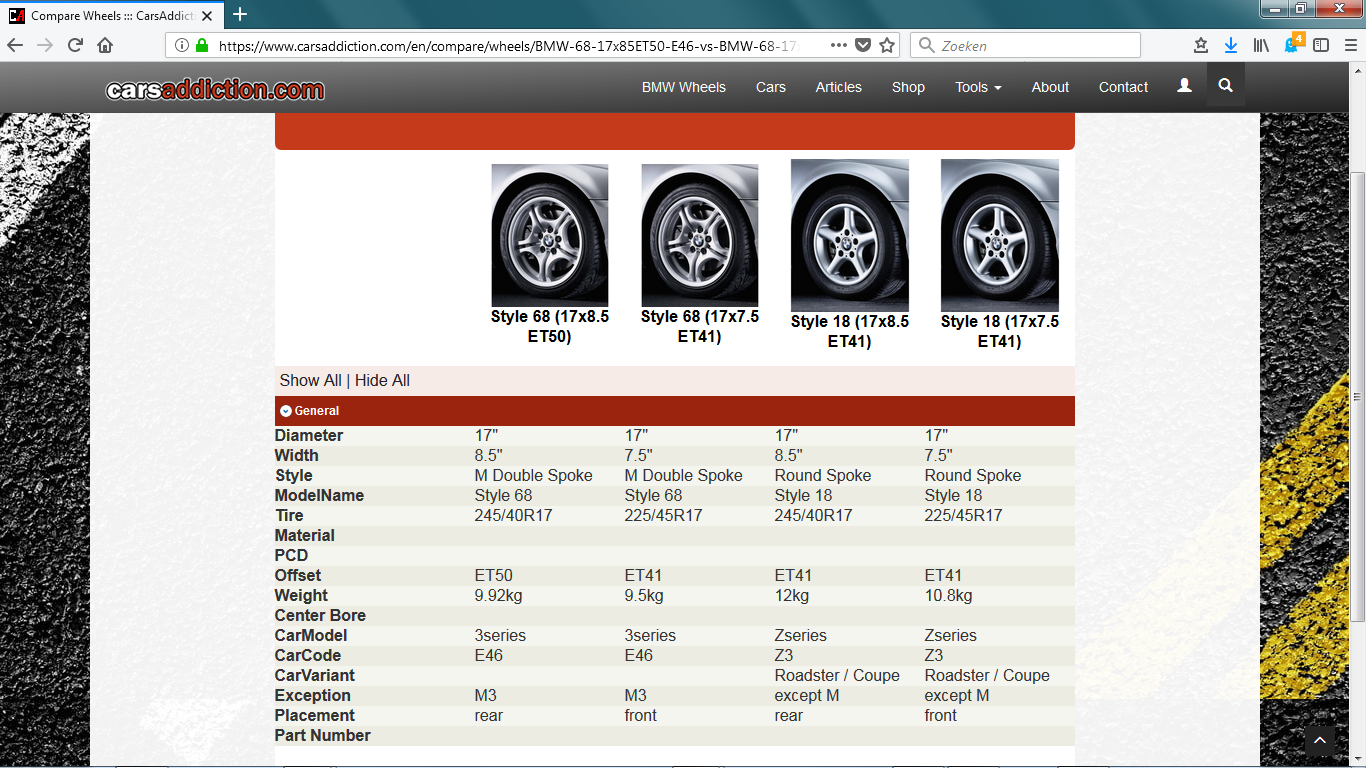1366x768 pixels.
Task: Collapse the General section chevron
Action: (x=286, y=411)
